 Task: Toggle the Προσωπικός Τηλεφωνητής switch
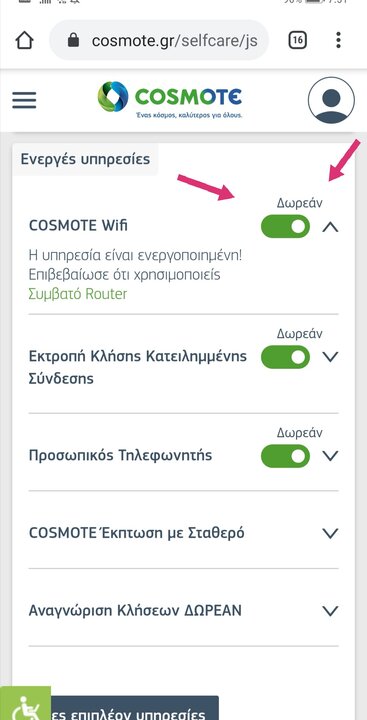(x=285, y=456)
